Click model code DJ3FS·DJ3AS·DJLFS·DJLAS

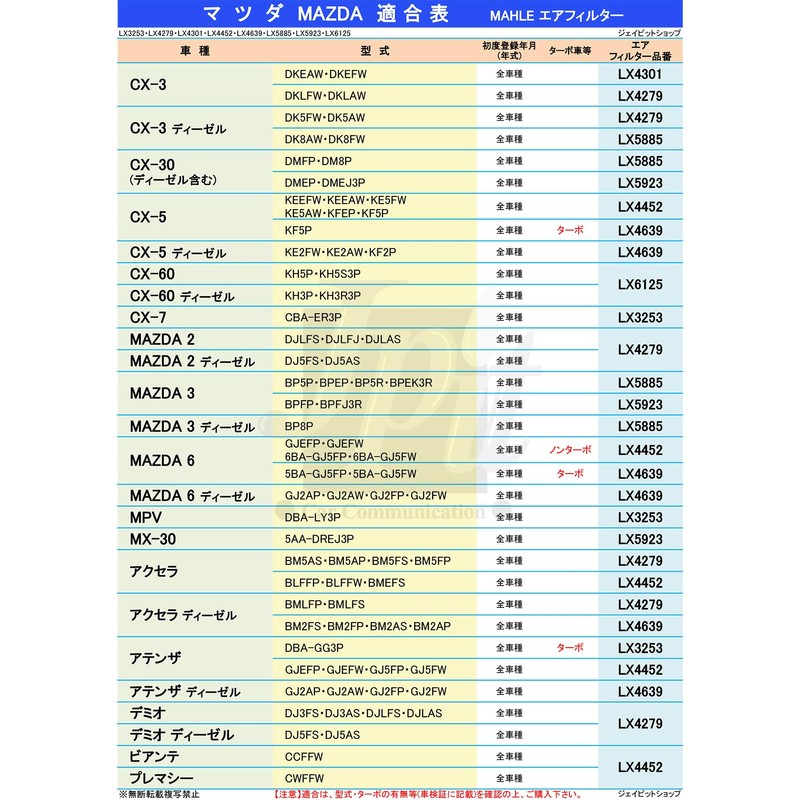click(x=363, y=713)
